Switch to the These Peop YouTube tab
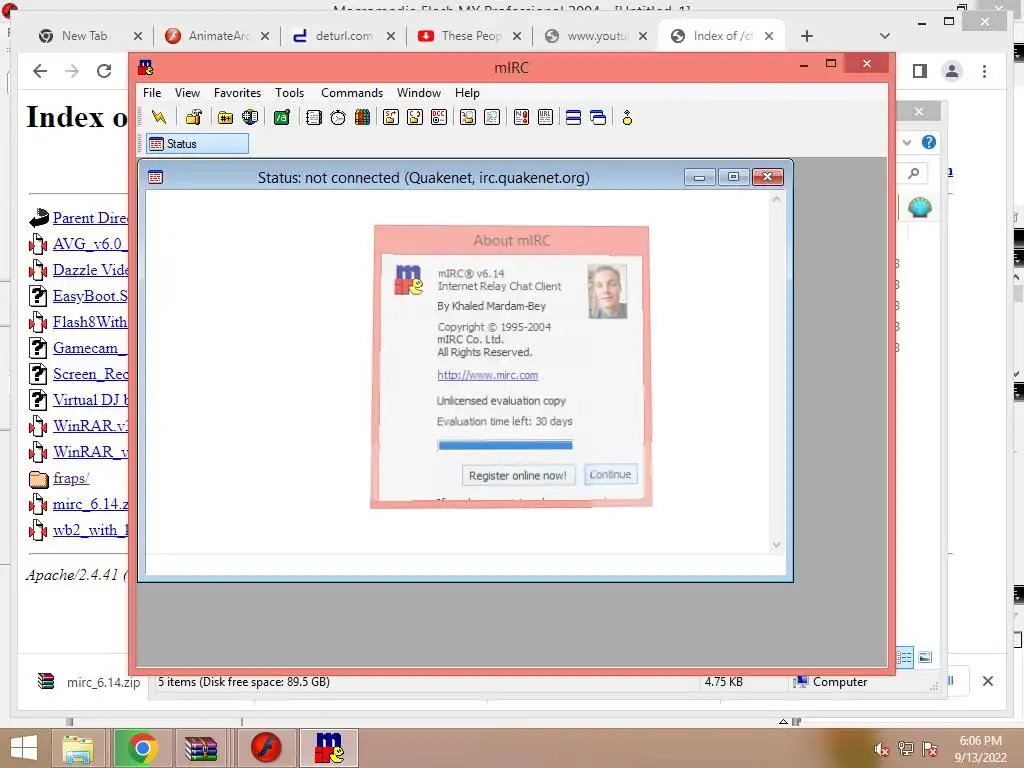This screenshot has width=1024, height=768. pos(471,36)
